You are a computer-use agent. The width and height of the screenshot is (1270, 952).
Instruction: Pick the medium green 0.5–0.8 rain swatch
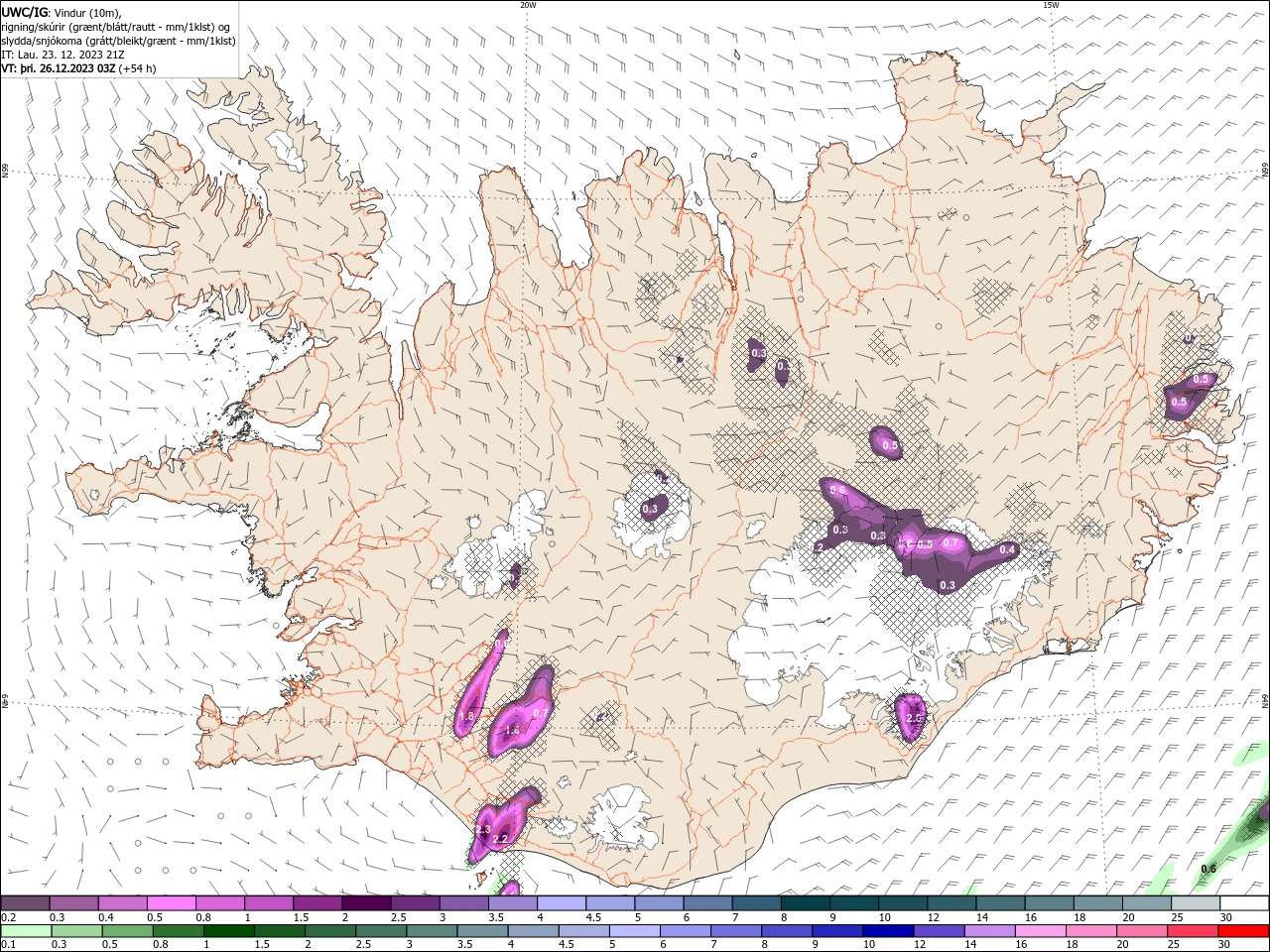tap(127, 931)
